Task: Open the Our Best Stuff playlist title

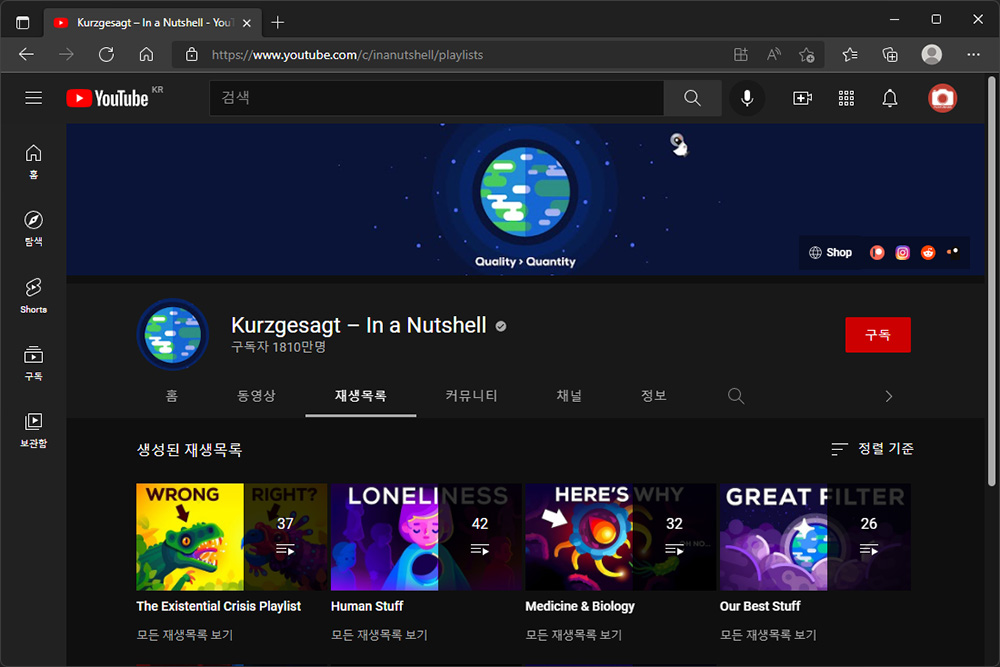Action: [x=760, y=606]
